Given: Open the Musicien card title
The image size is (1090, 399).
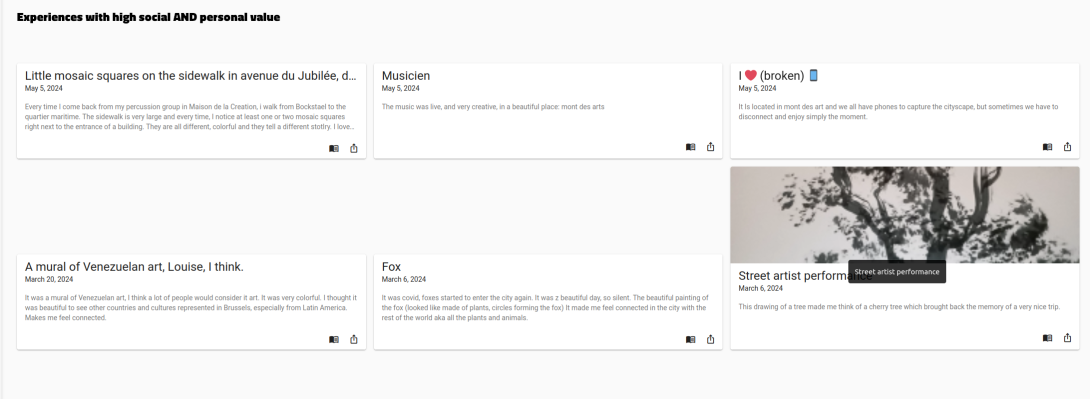Looking at the screenshot, I should pos(406,76).
